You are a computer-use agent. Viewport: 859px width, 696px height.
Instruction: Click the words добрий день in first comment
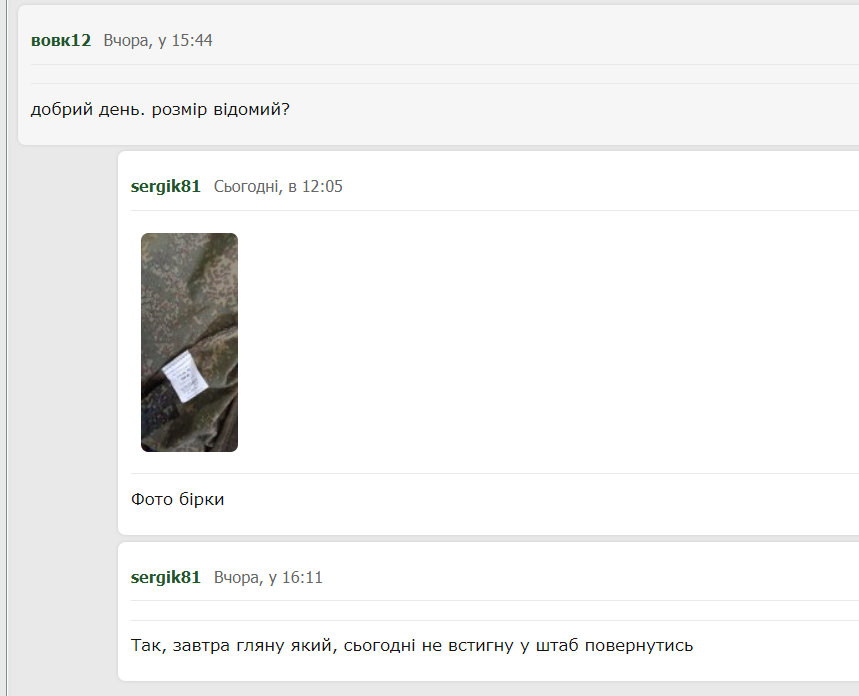click(88, 110)
